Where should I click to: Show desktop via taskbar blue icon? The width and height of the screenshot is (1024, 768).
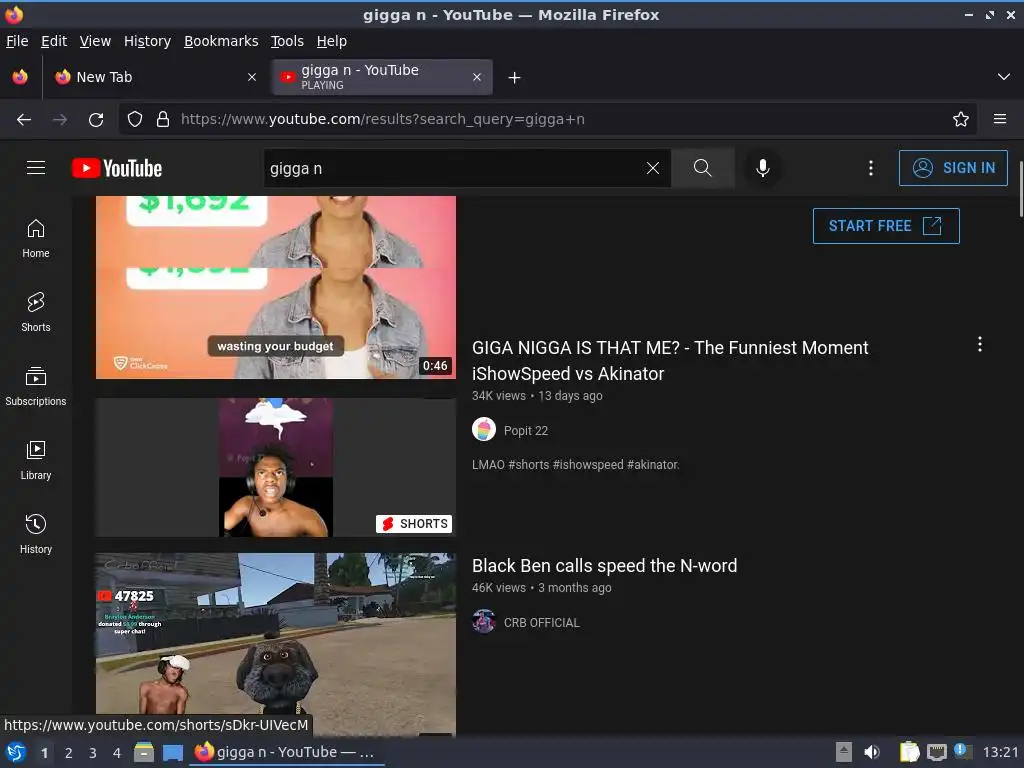click(x=172, y=752)
